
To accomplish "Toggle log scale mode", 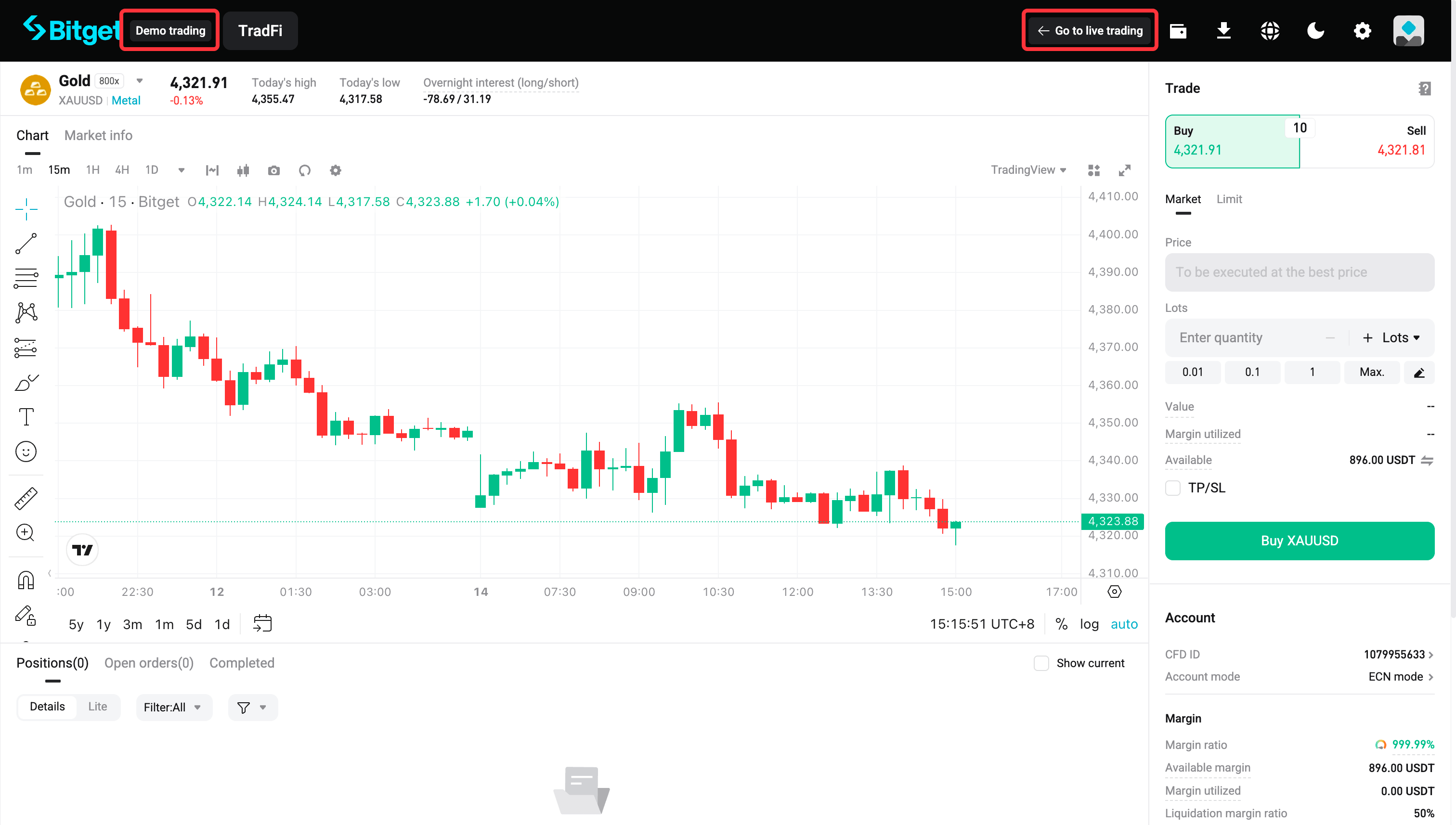I will pyautogui.click(x=1089, y=624).
